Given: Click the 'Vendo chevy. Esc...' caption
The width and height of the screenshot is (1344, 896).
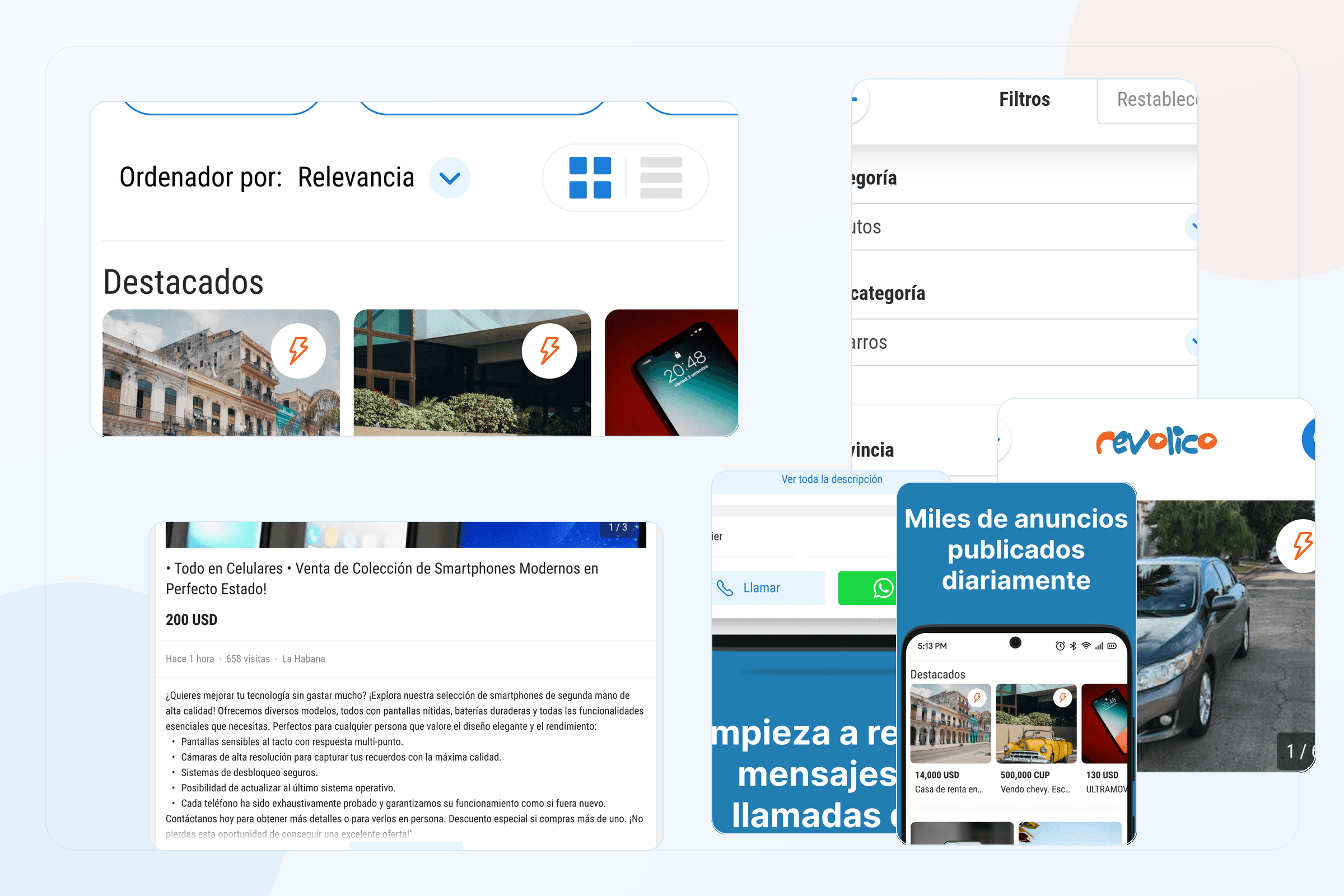Looking at the screenshot, I should click(1035, 789).
